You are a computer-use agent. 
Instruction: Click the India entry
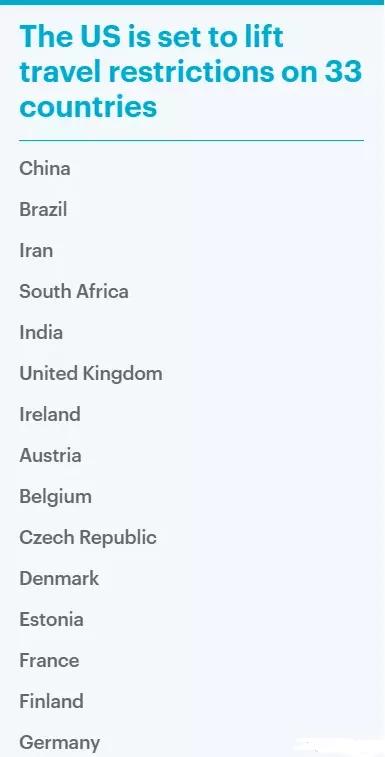41,333
